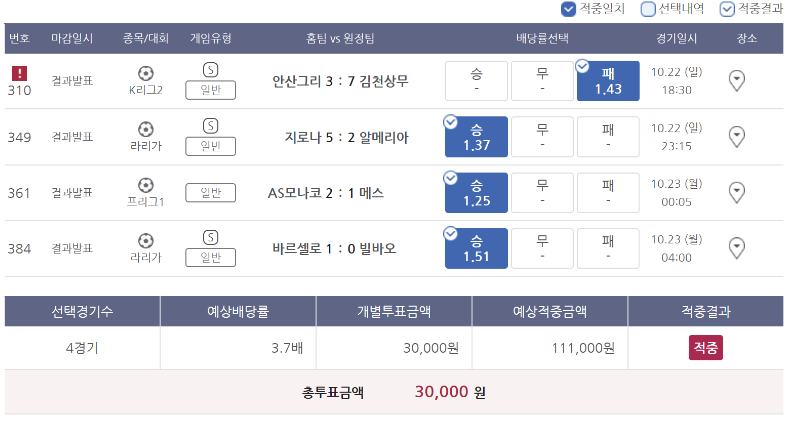Viewport: 790px width, 422px height.
Task: Open venue pin icon for the AS모나코 match
Action: click(737, 192)
